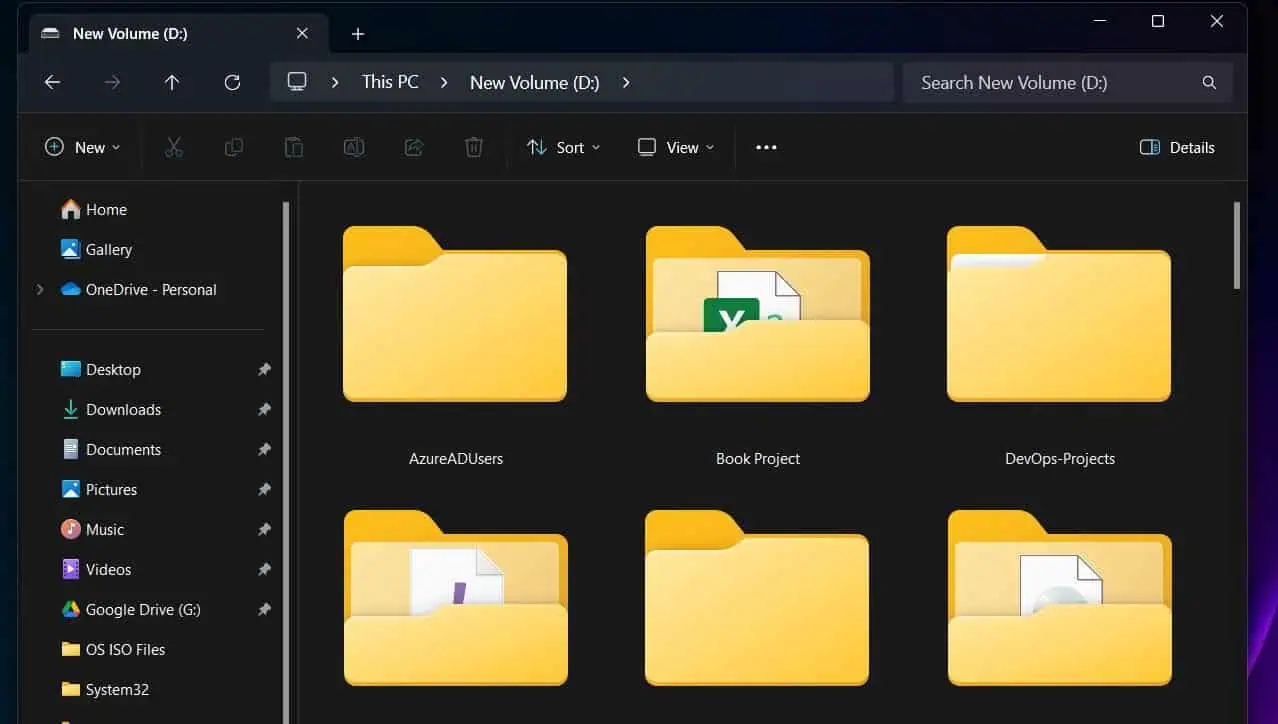Select the New Volume (D:) tab
The width and height of the screenshot is (1278, 724).
[176, 33]
